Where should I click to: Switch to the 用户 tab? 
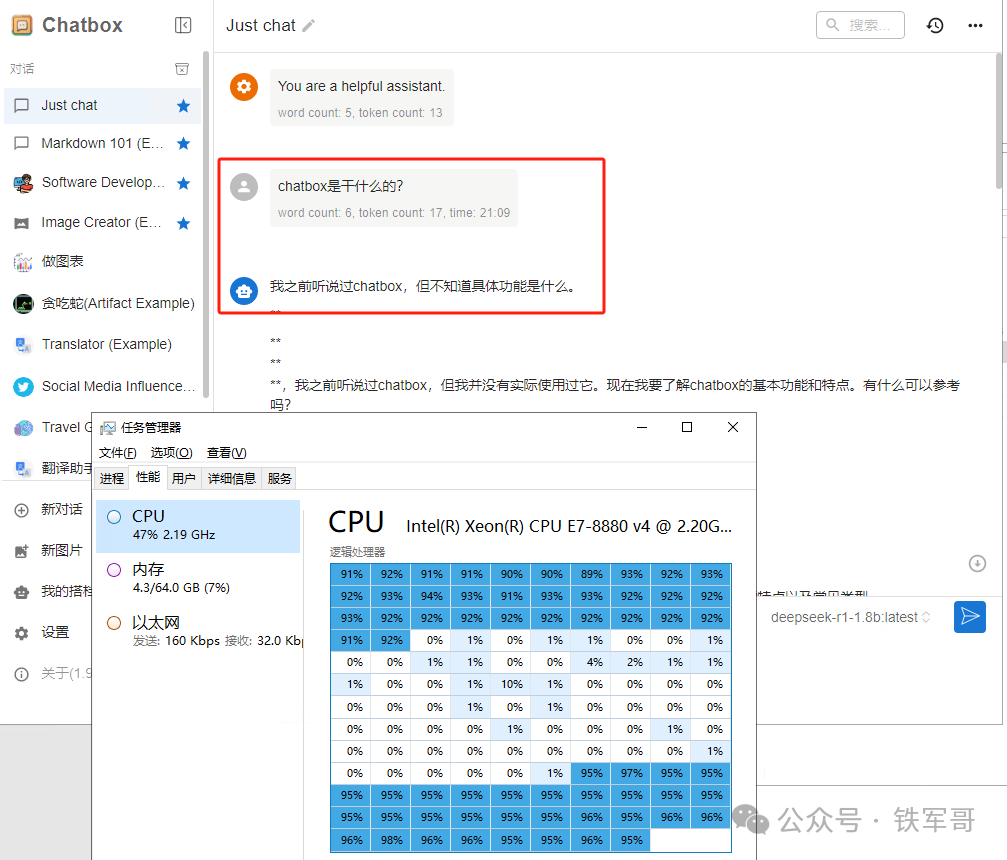click(184, 478)
